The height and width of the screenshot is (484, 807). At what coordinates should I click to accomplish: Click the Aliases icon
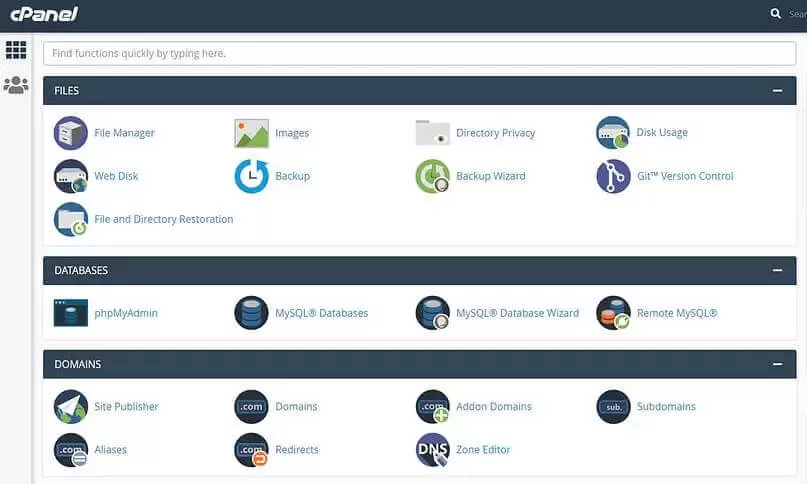(x=71, y=450)
